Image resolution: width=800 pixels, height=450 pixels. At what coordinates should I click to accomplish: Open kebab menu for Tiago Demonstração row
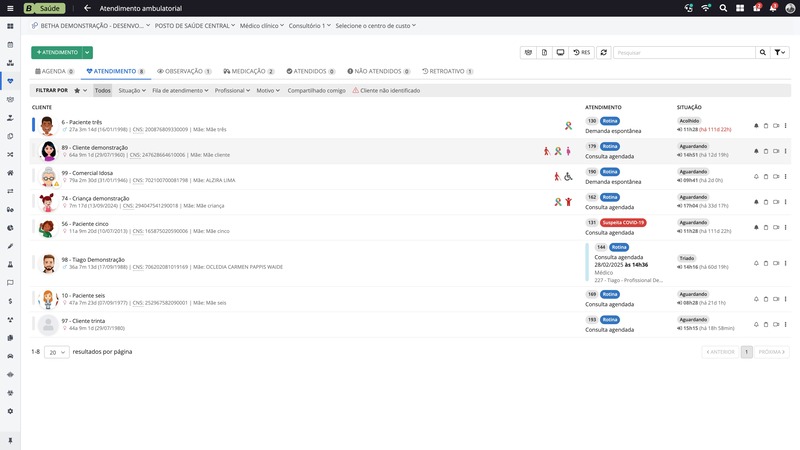786,263
